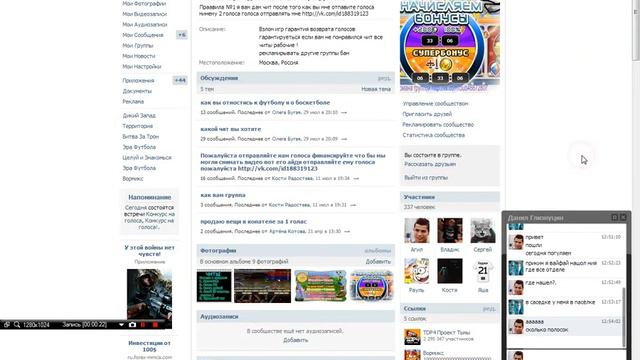Open first green-text photo thumbnail in album

coord(214,286)
